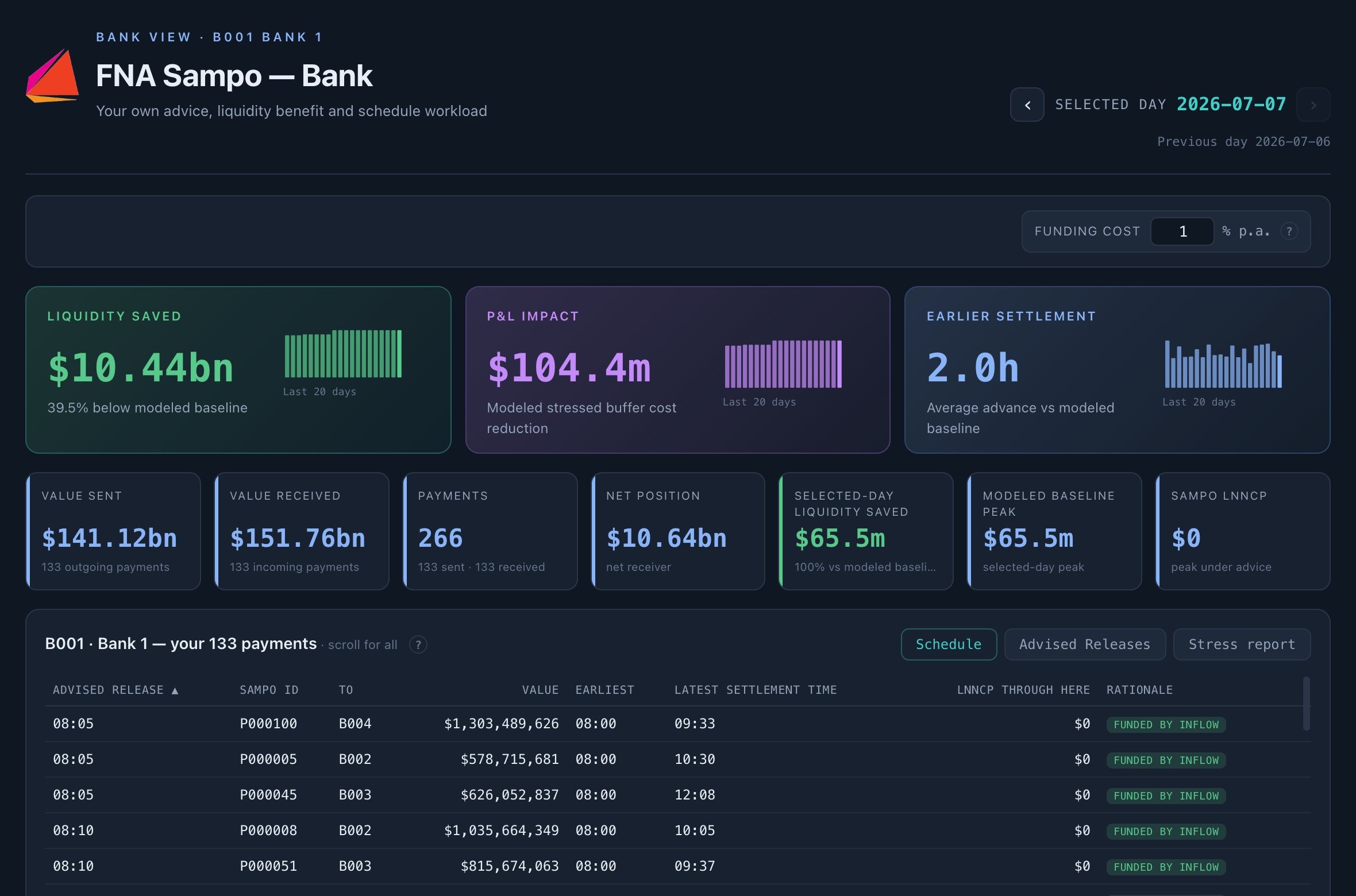Select the Net Position $10.64bn tile
Screen dimensions: 1356x896
[678, 531]
